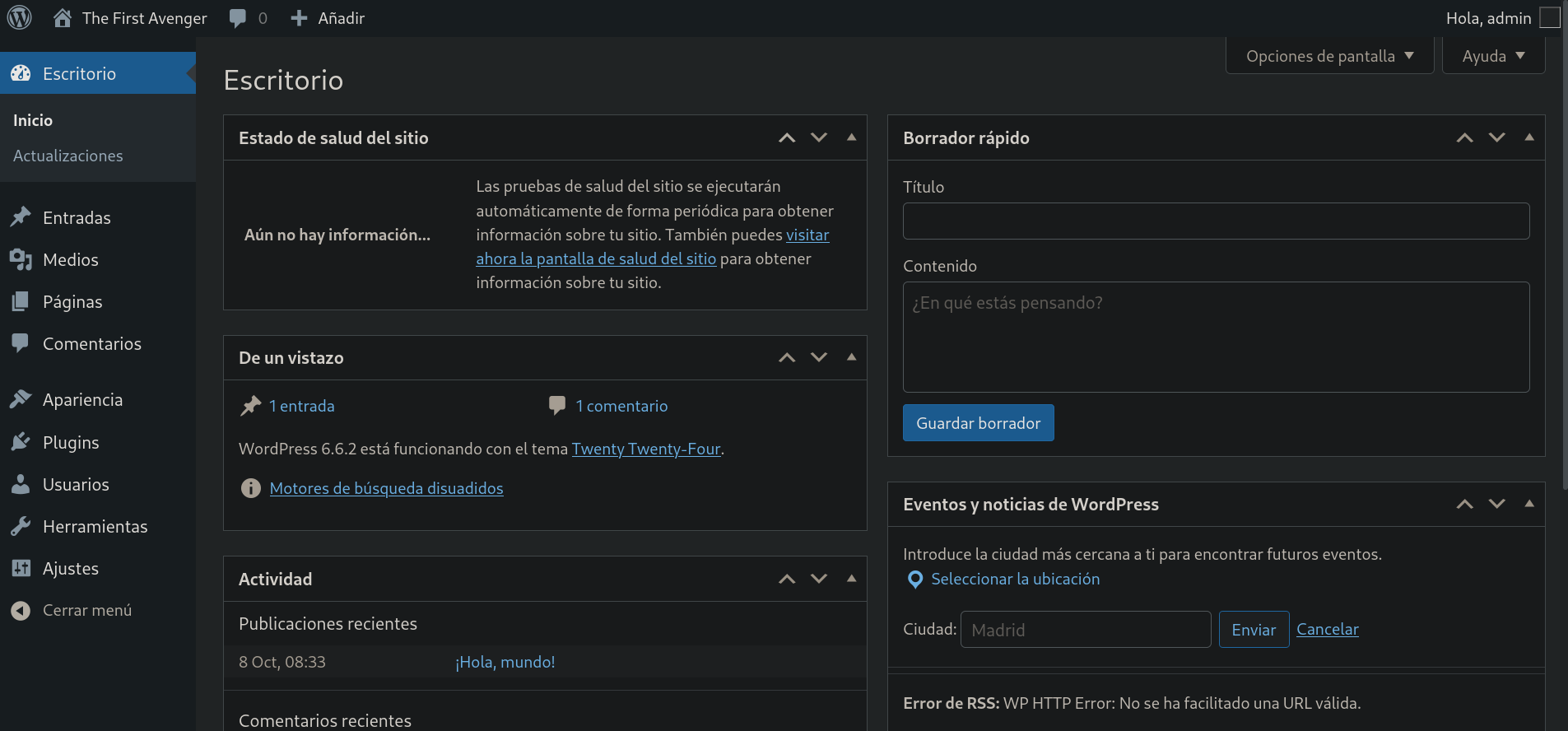The image size is (1568, 731).
Task: Open the Plugins menu
Action: tap(98, 442)
